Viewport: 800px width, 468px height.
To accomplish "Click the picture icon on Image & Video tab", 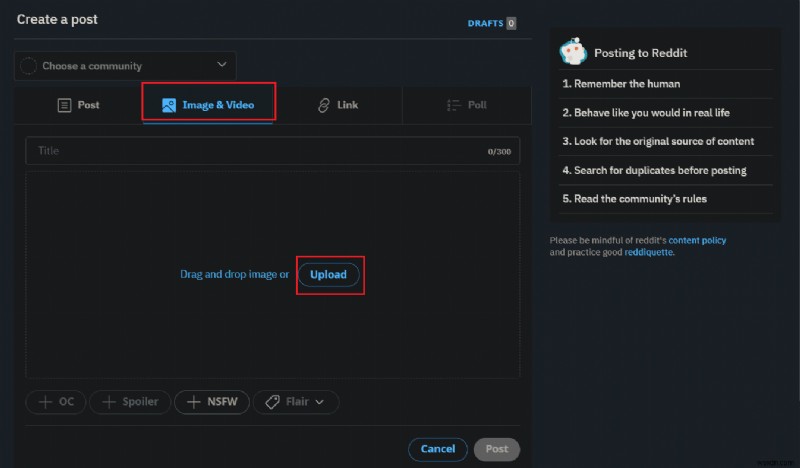I will (169, 105).
